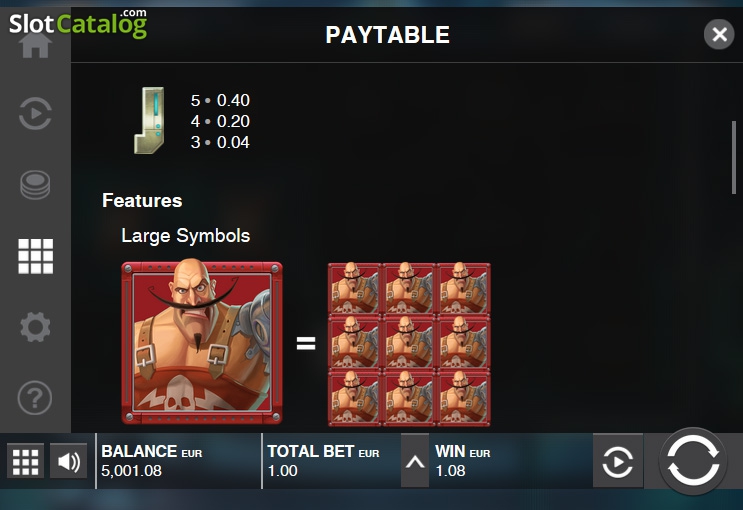Open autoplay settings in left sidebar
Screen dimensions: 743x510
point(35,114)
